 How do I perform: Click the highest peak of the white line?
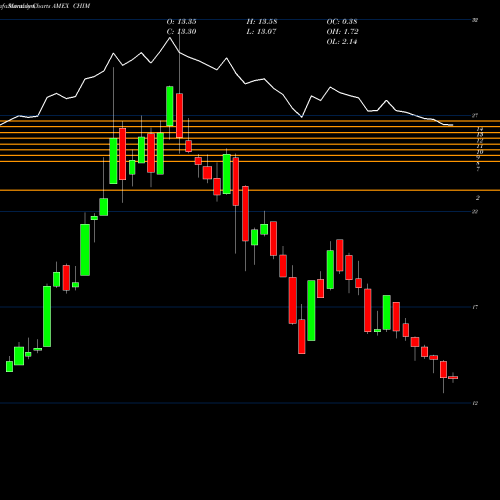(170, 38)
